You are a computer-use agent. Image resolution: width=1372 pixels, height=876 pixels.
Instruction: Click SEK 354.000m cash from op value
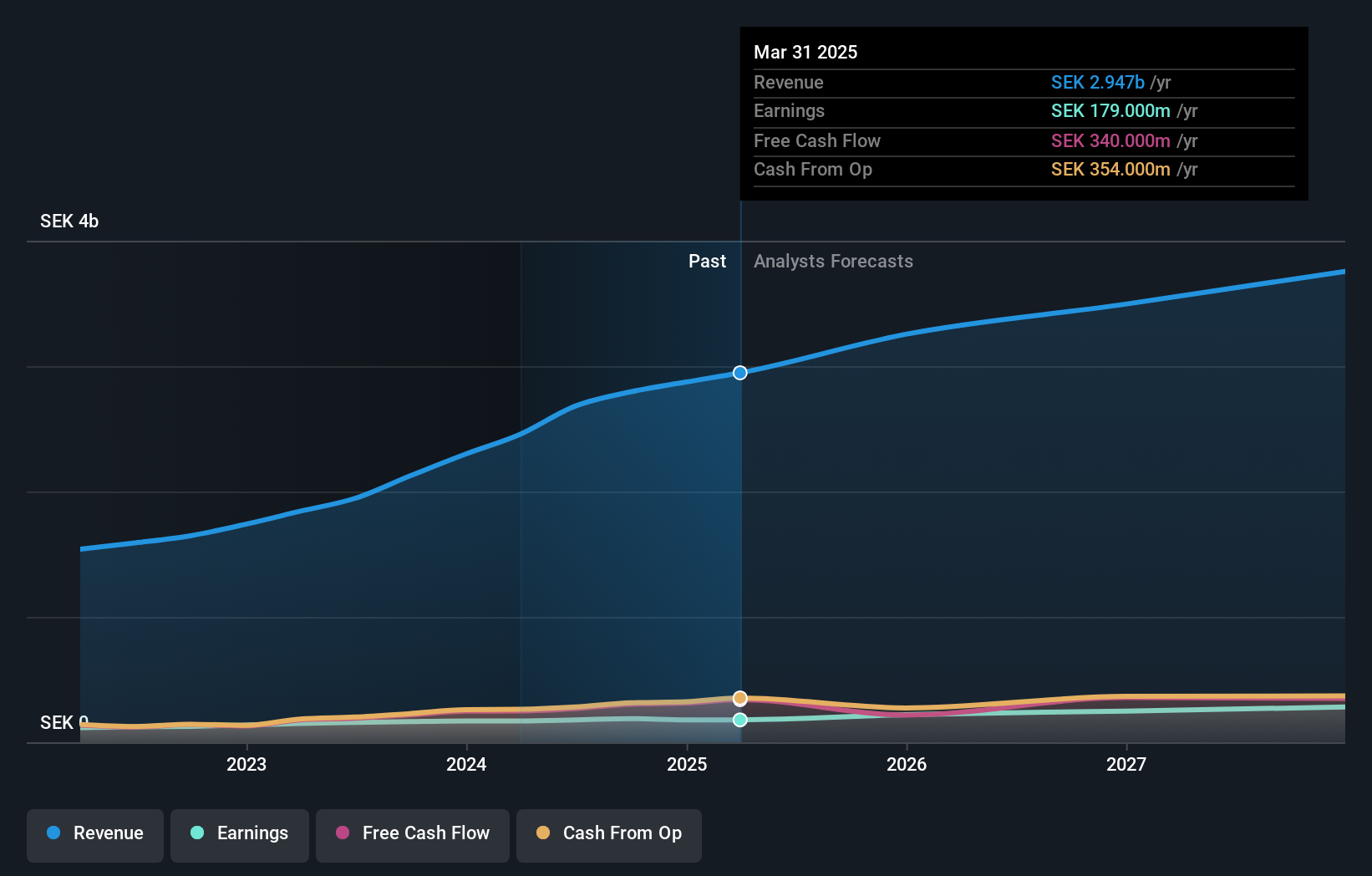1110,169
